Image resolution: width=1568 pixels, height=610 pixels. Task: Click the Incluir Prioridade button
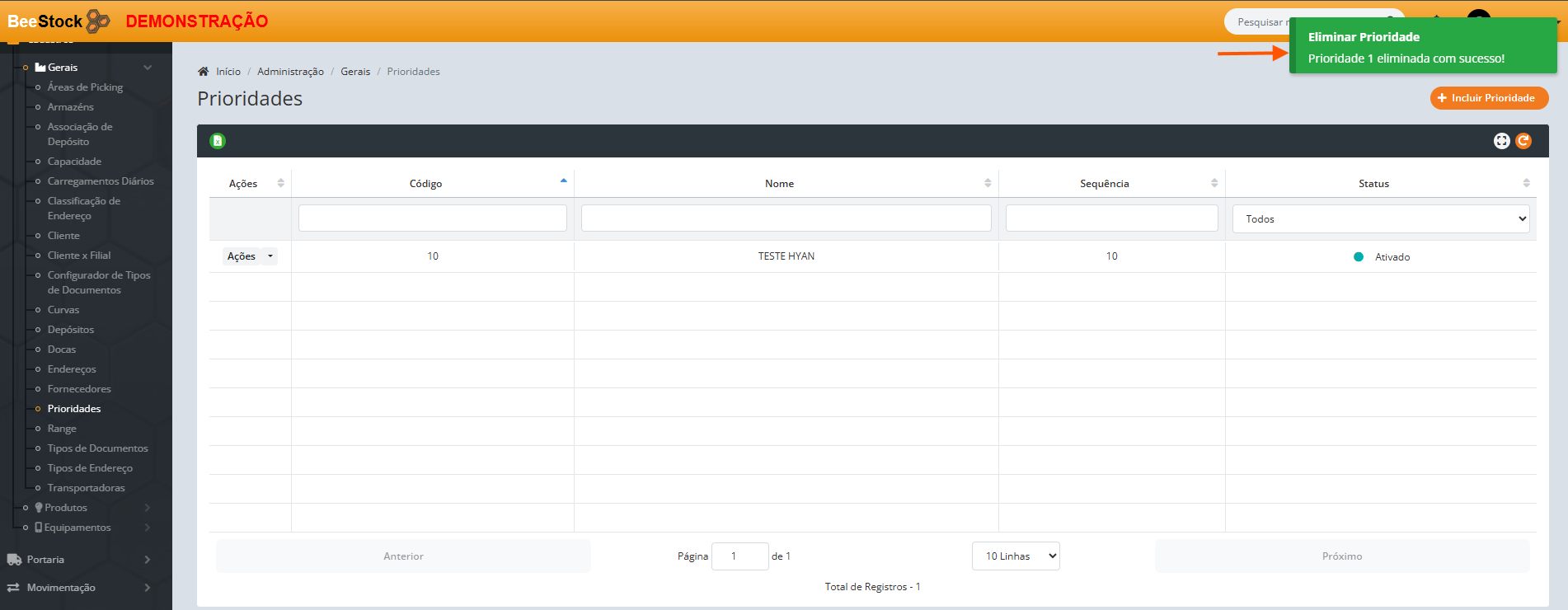pos(1489,98)
